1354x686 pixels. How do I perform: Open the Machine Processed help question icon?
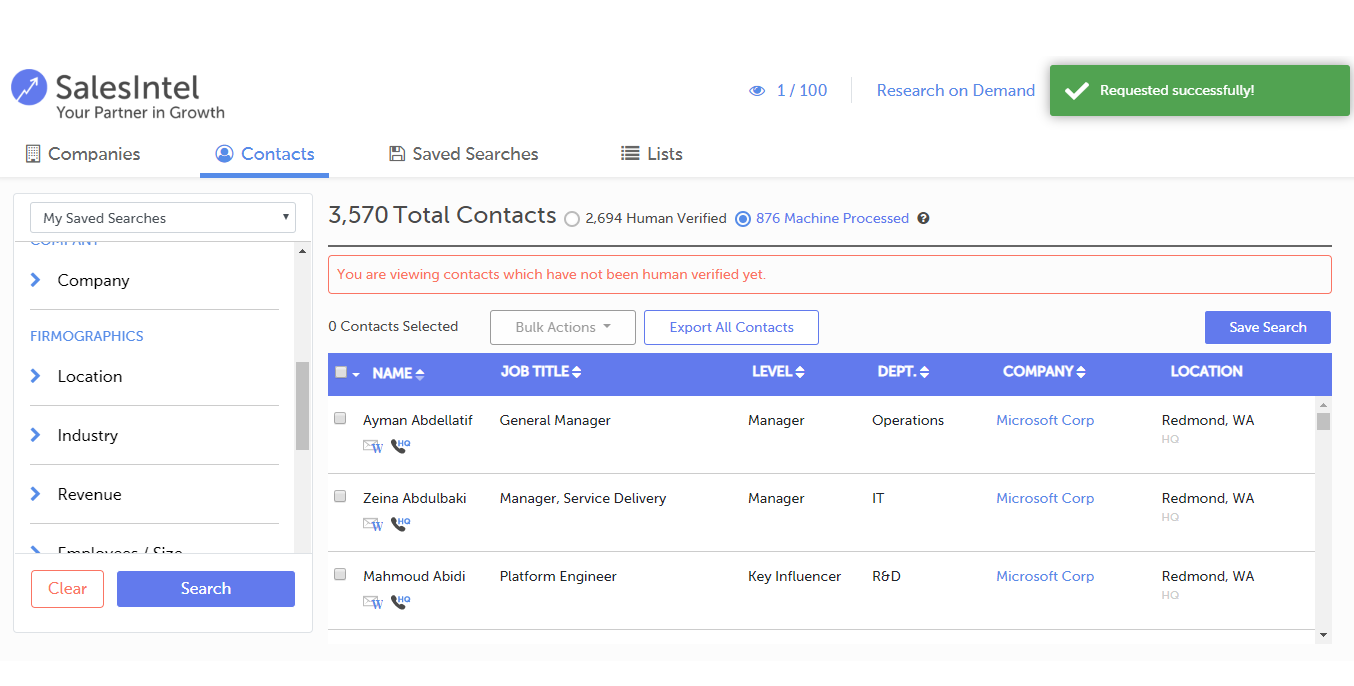[923, 218]
